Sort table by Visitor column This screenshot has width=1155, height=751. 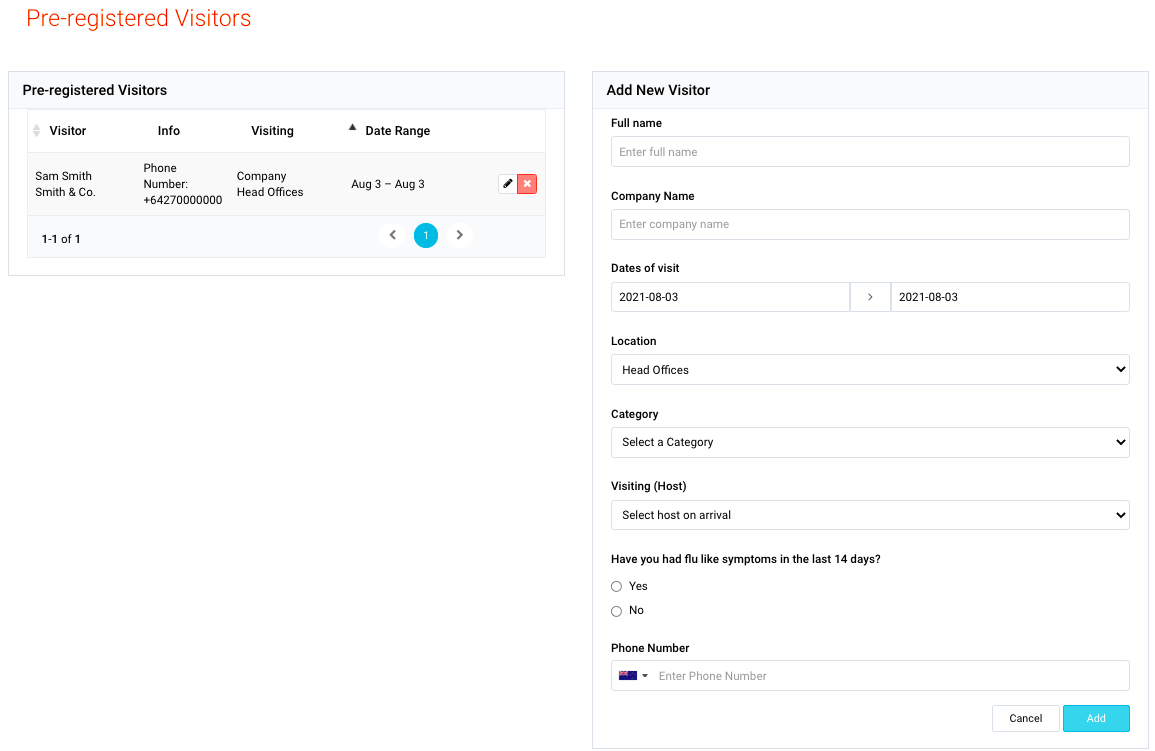pos(60,130)
